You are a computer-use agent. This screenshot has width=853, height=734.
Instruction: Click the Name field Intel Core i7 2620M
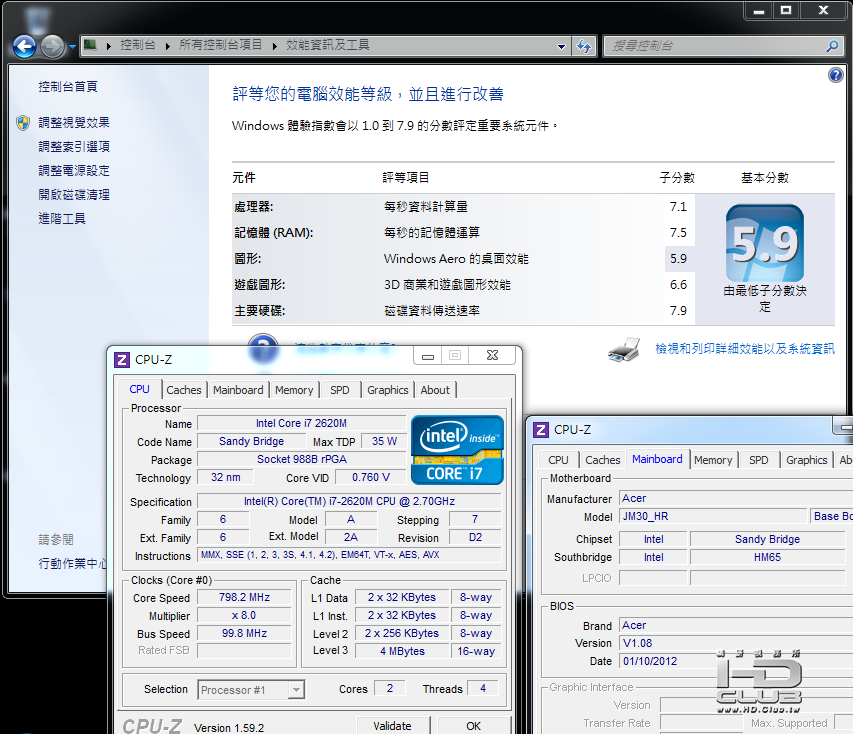[301, 423]
